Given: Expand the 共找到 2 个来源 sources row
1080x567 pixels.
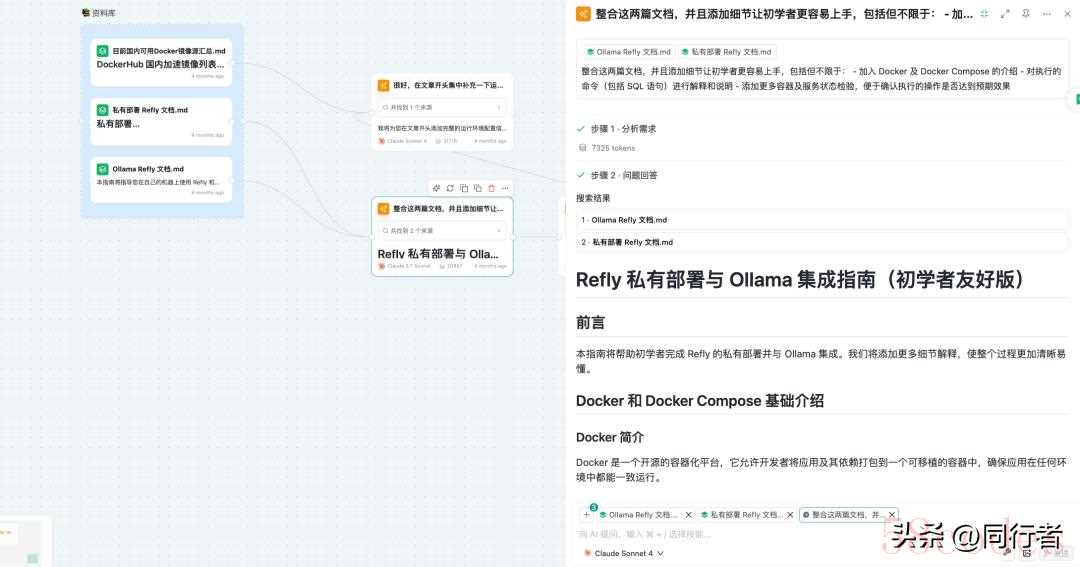Looking at the screenshot, I should coord(442,231).
